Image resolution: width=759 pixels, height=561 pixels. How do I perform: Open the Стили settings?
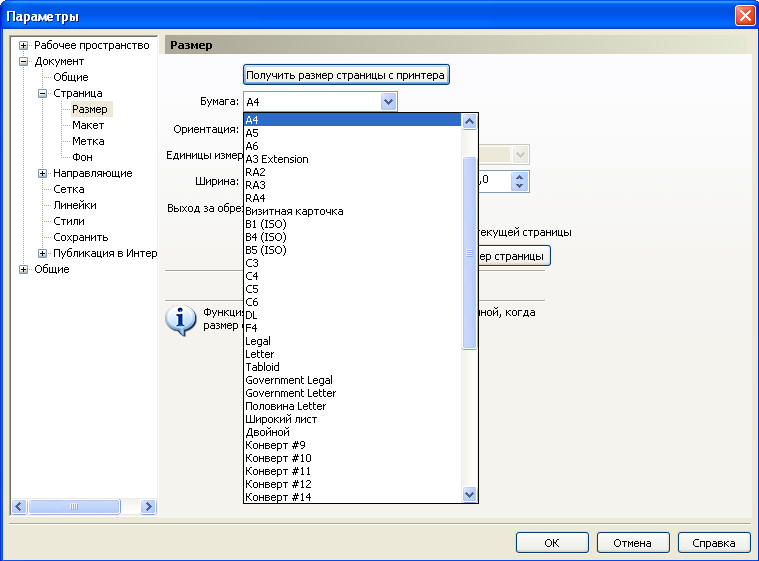(69, 221)
